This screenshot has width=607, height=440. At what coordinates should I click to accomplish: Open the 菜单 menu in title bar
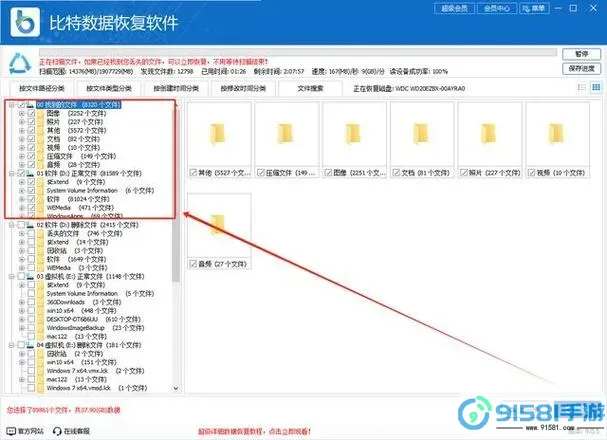[534, 8]
